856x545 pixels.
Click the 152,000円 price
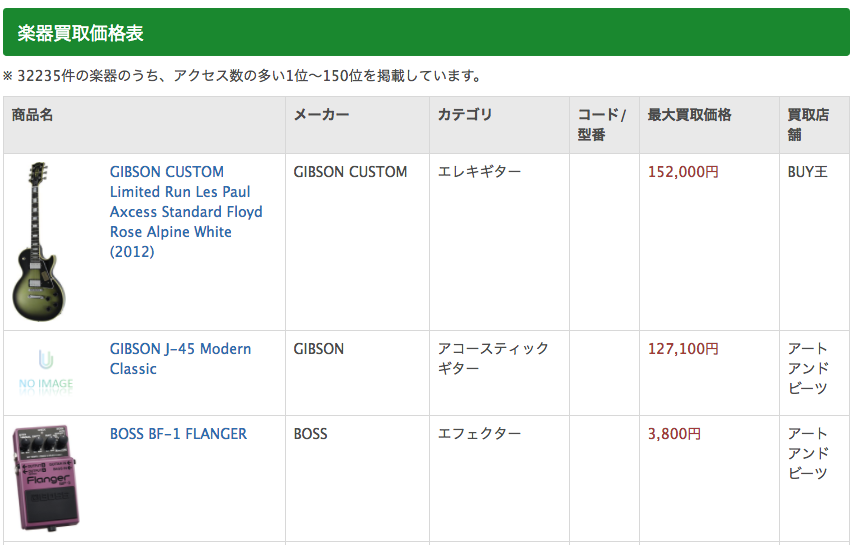coord(683,172)
